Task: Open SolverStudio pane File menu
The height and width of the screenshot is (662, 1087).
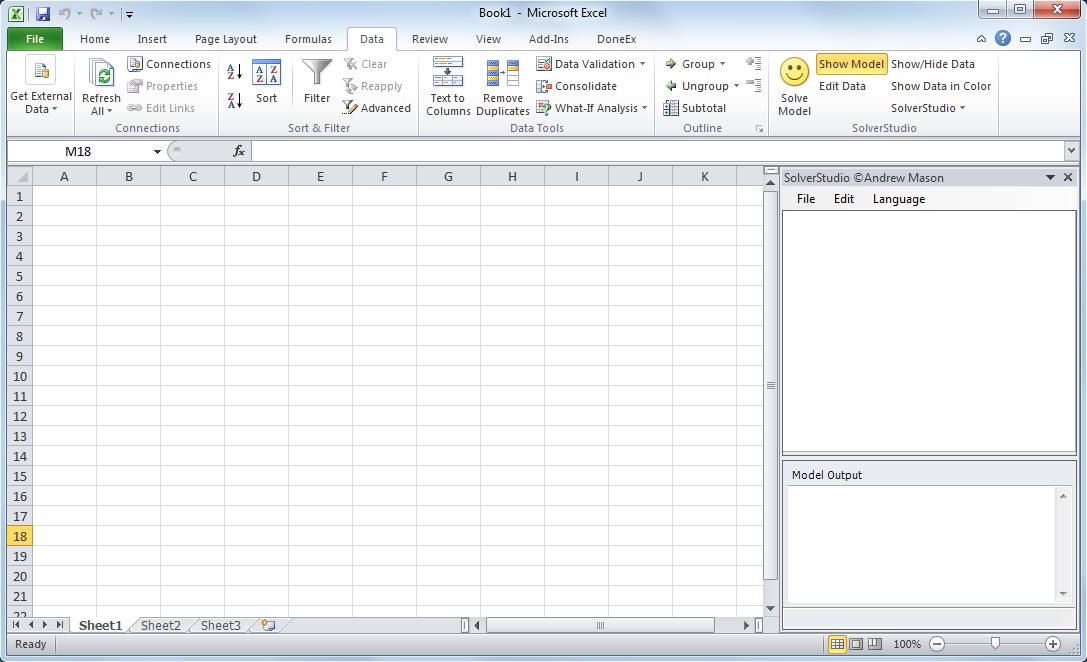Action: [x=806, y=199]
